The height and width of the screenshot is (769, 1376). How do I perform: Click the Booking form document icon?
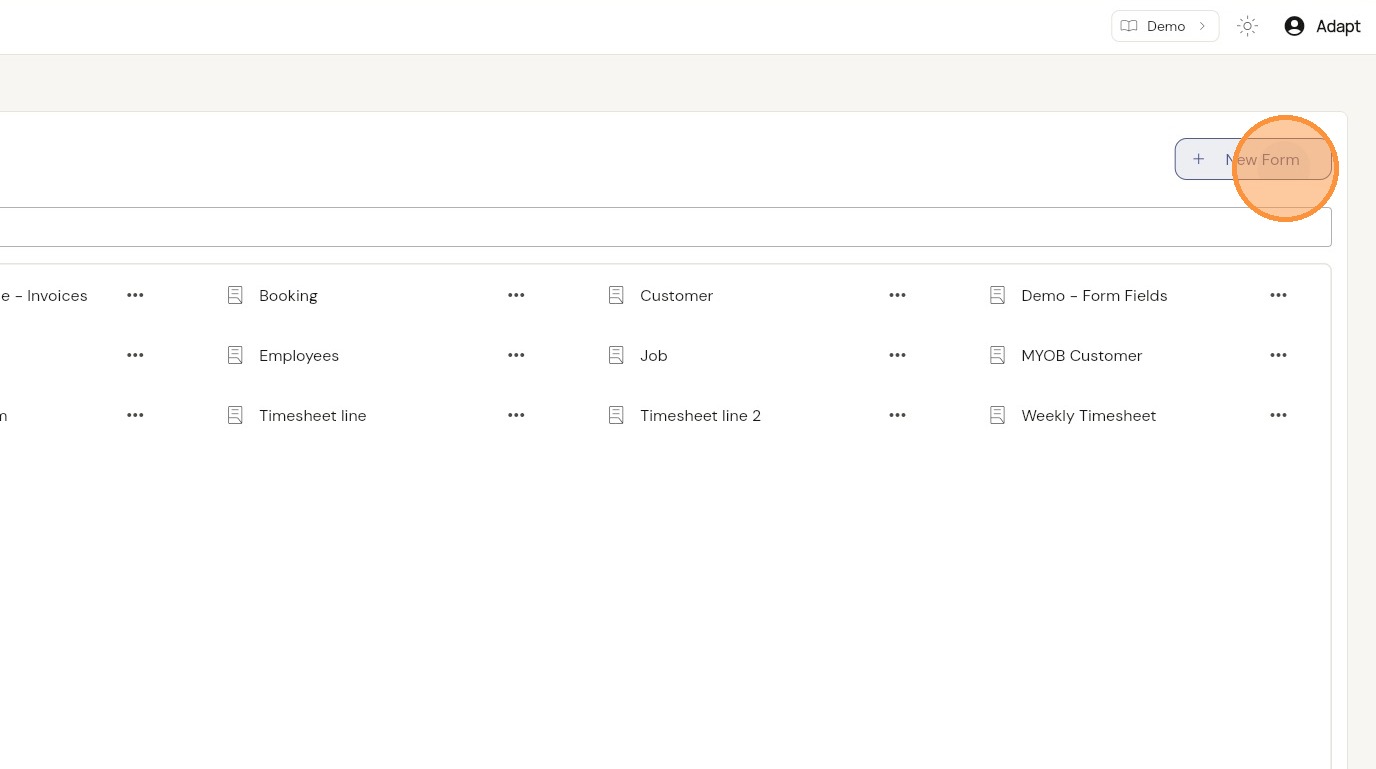pos(235,295)
